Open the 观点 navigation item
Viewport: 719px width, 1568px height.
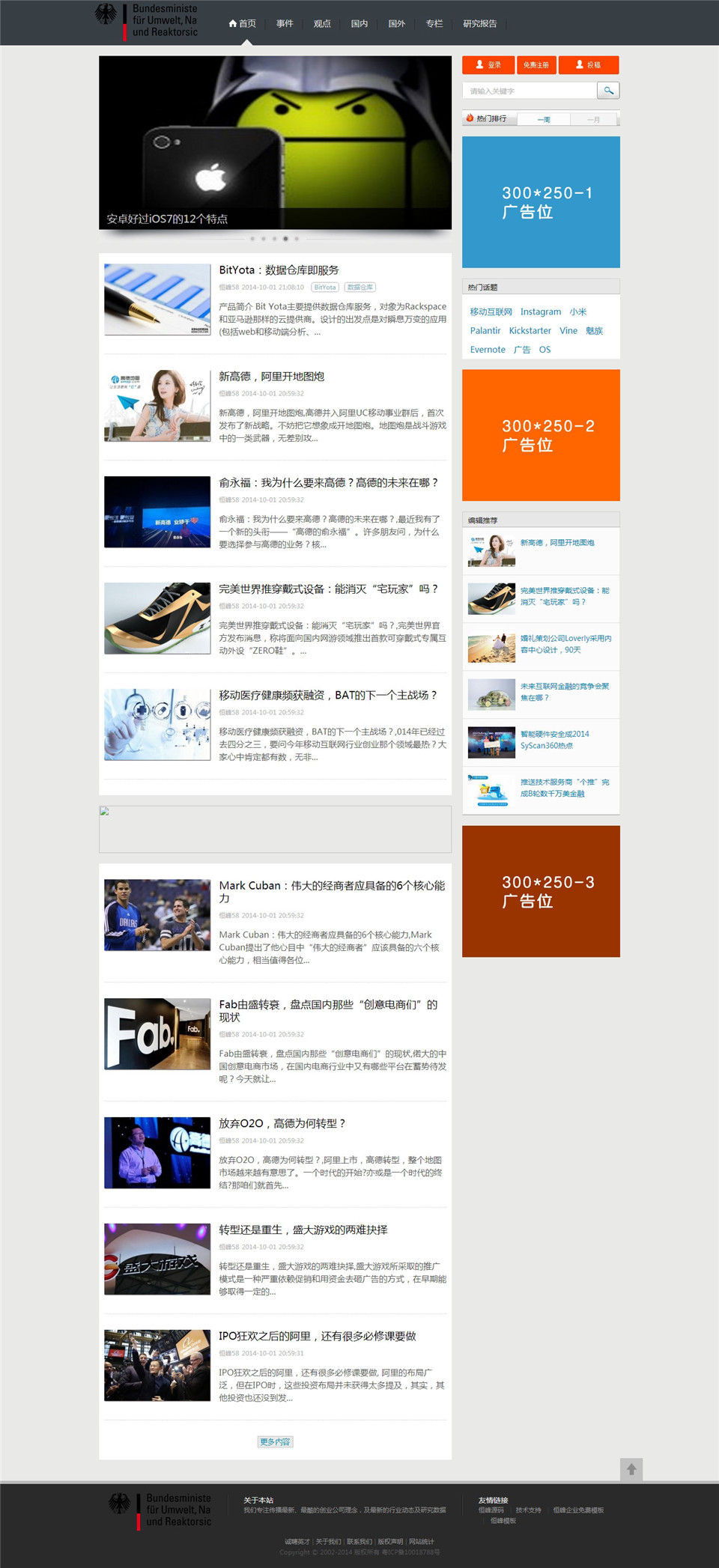click(322, 24)
